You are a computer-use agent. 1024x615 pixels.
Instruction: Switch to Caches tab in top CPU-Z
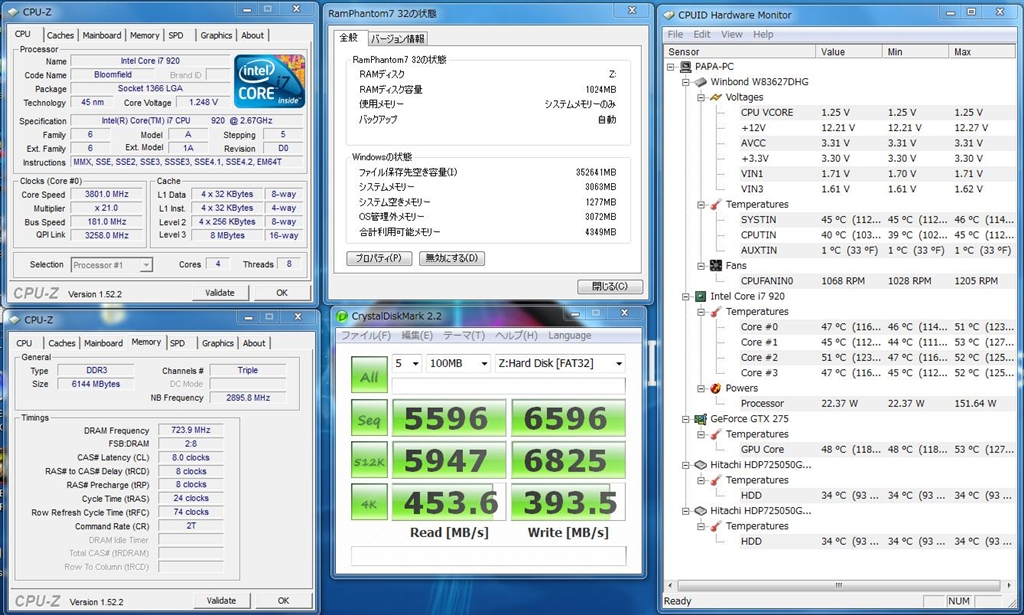pos(60,35)
